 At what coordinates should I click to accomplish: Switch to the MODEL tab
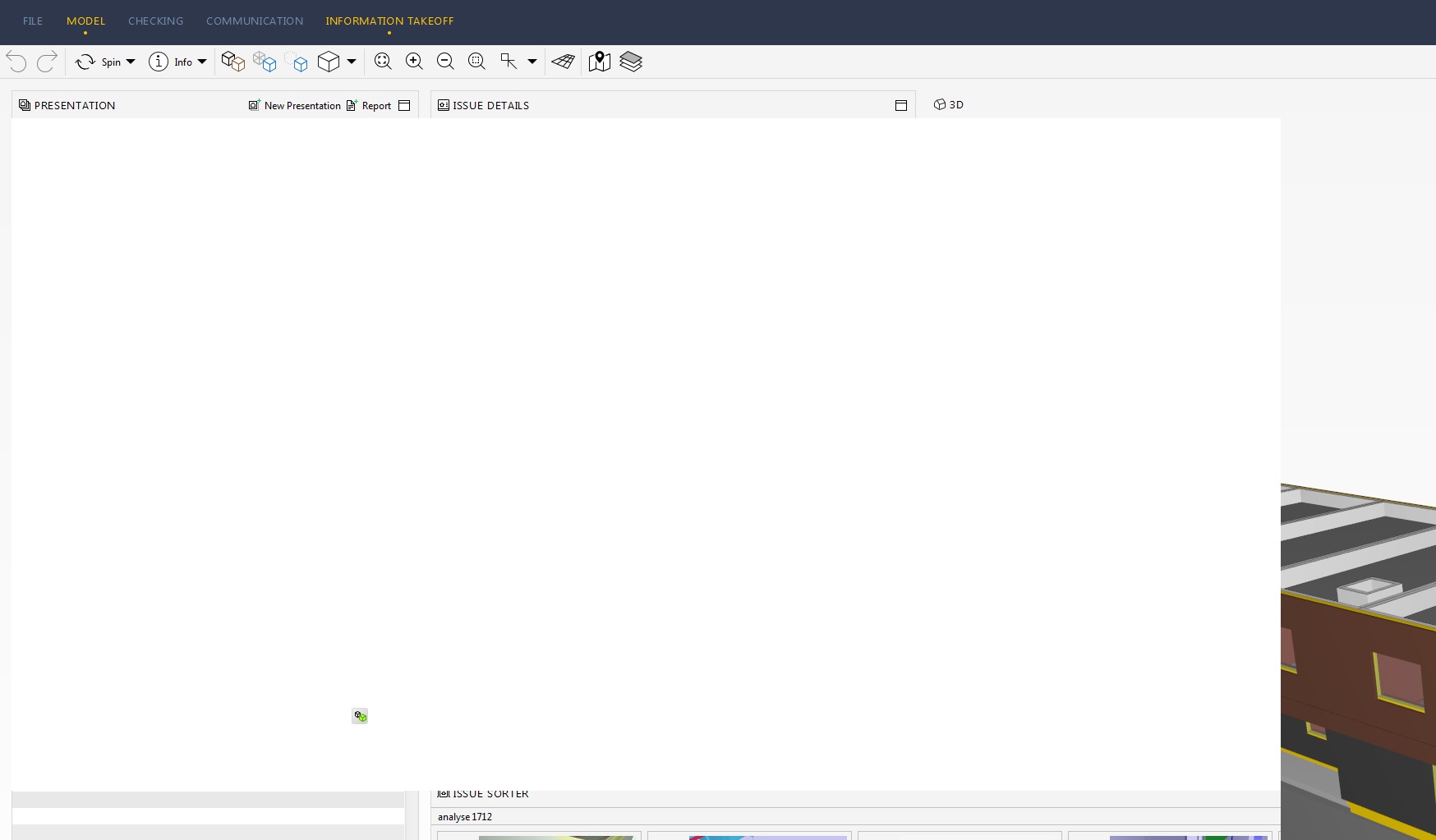(x=85, y=21)
